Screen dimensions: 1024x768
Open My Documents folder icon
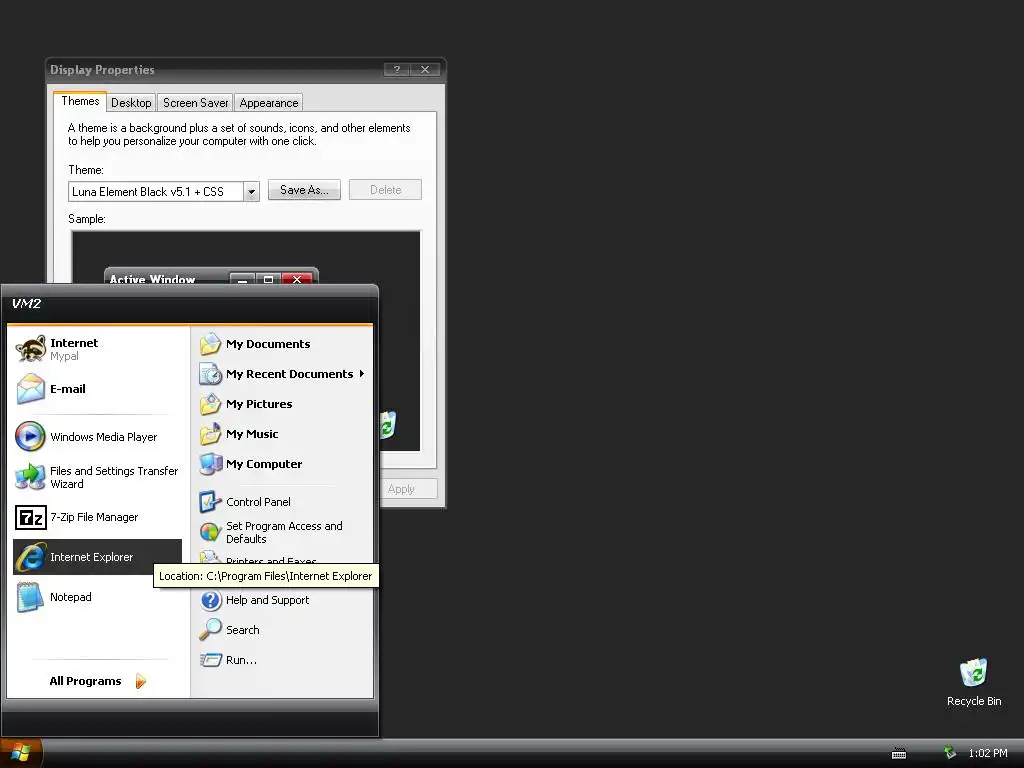pyautogui.click(x=210, y=344)
